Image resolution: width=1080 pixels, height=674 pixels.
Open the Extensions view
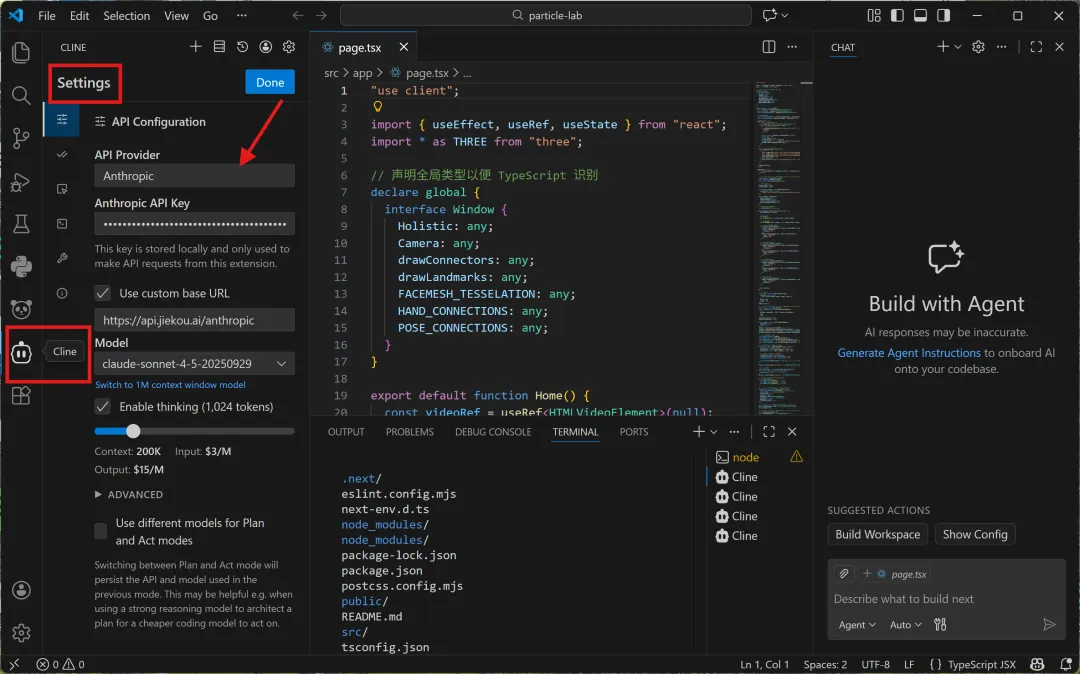click(21, 396)
